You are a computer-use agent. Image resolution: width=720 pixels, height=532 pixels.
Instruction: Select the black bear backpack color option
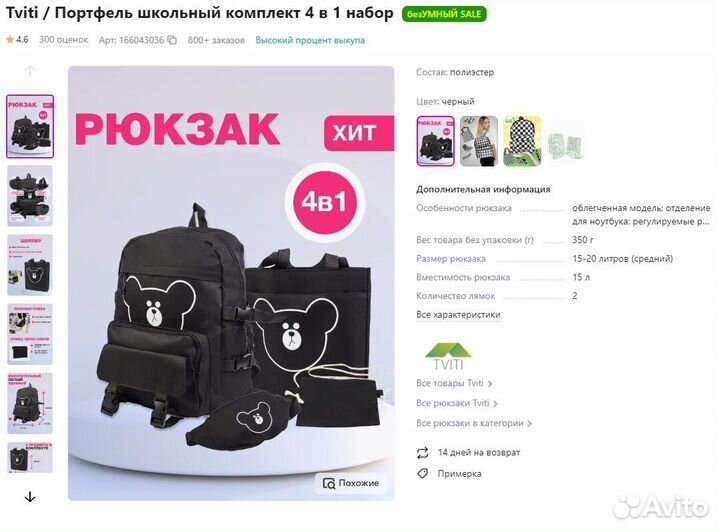click(435, 141)
